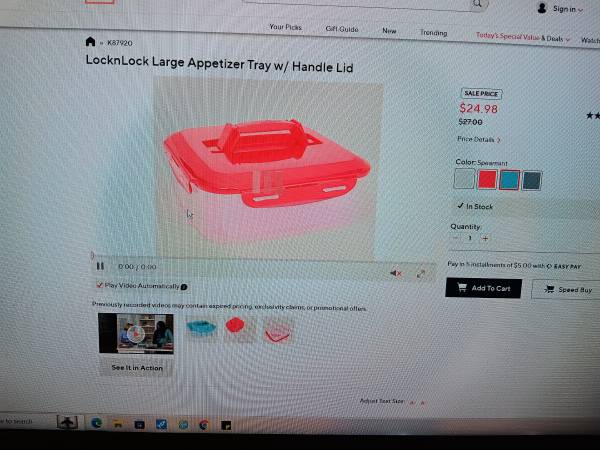Open Microsoft Edge from the taskbar
This screenshot has height=450, width=600.
tap(96, 423)
